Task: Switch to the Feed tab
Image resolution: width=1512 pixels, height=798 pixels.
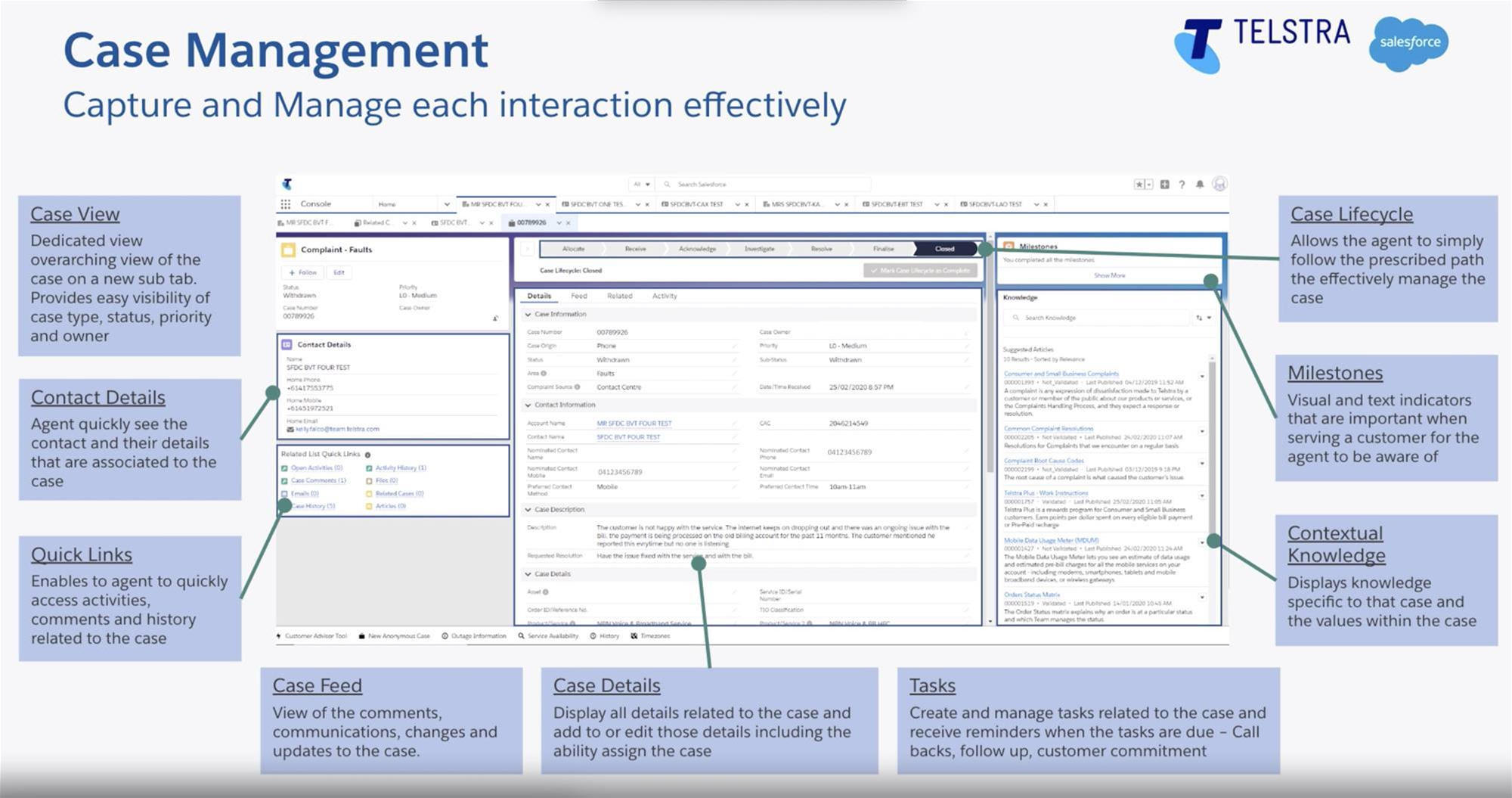Action: [579, 296]
